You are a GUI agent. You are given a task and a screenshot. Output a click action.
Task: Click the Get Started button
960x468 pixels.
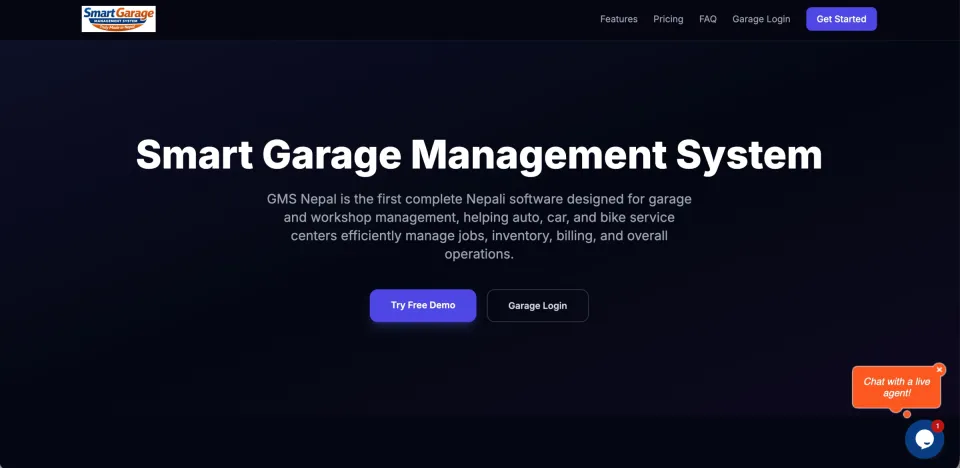point(841,19)
